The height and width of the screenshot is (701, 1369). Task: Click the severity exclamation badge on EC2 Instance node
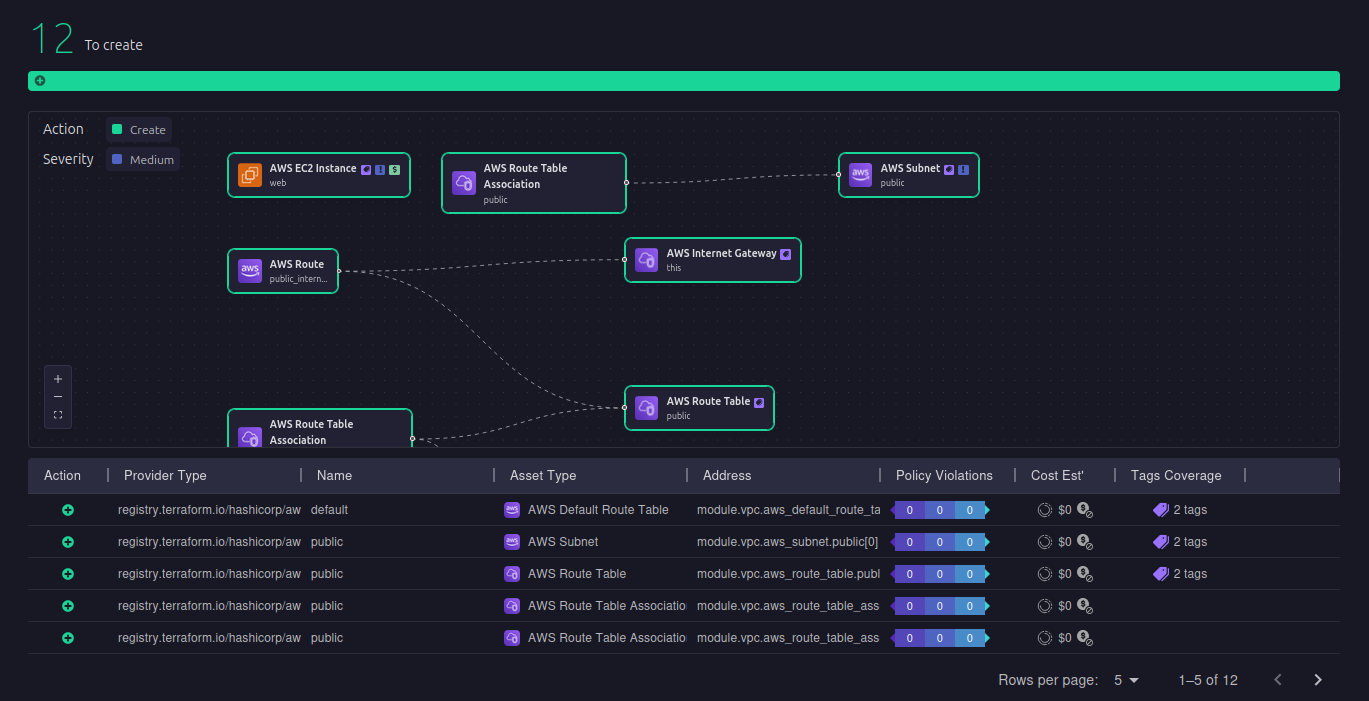click(x=381, y=169)
